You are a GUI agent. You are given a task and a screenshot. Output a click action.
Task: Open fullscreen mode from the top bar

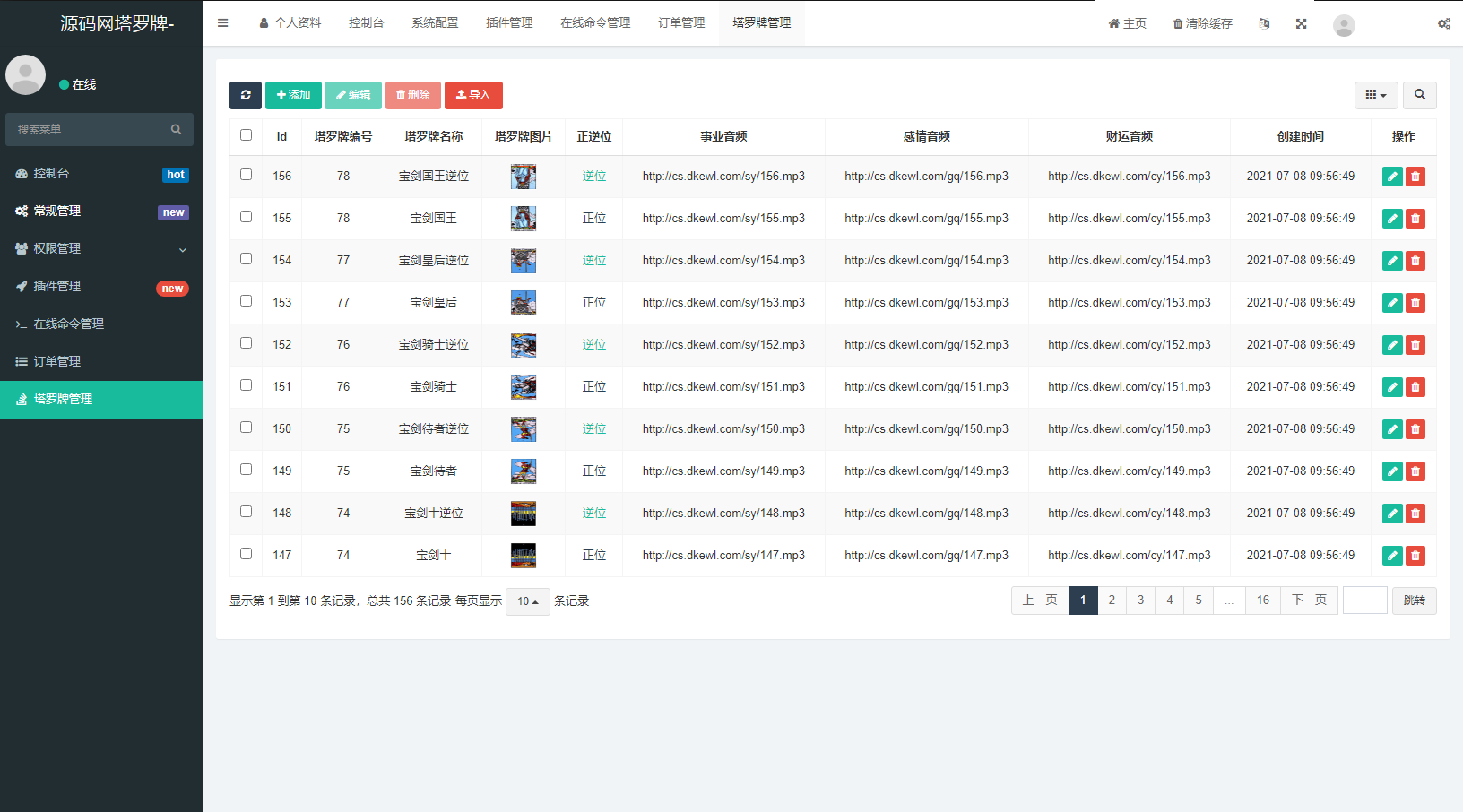click(1301, 24)
